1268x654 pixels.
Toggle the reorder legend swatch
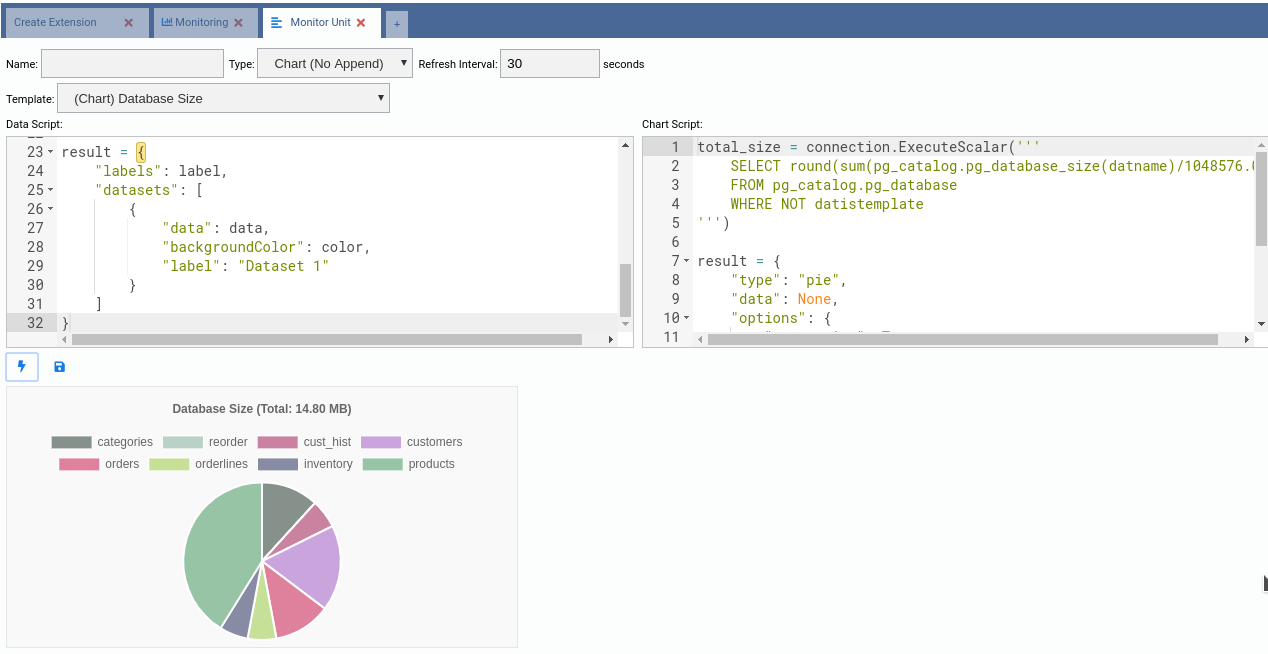coord(183,442)
